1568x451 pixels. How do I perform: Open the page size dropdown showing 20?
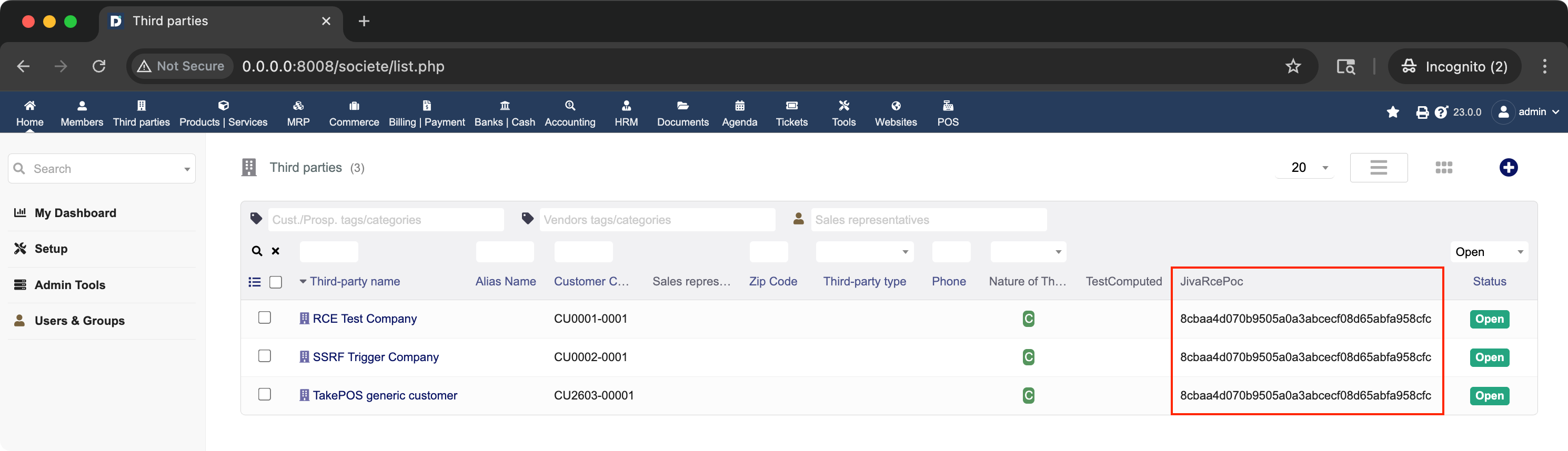(1304, 167)
